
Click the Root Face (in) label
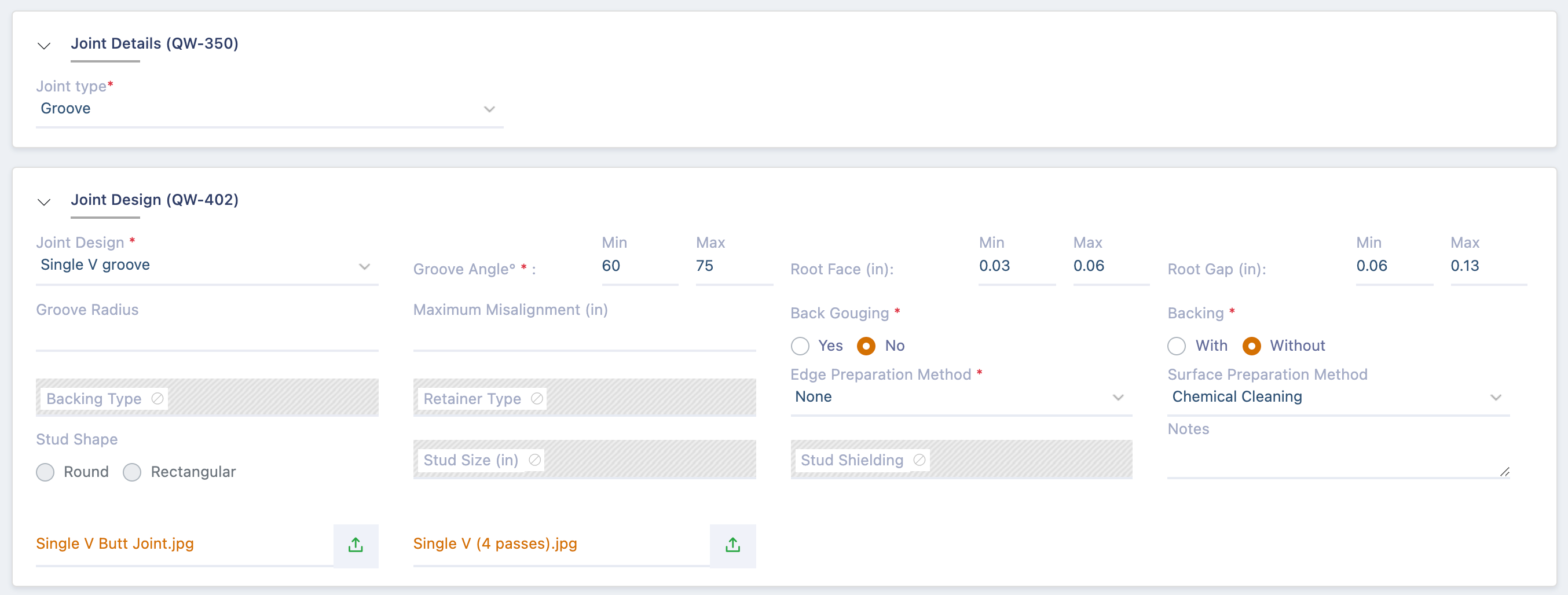(x=842, y=269)
